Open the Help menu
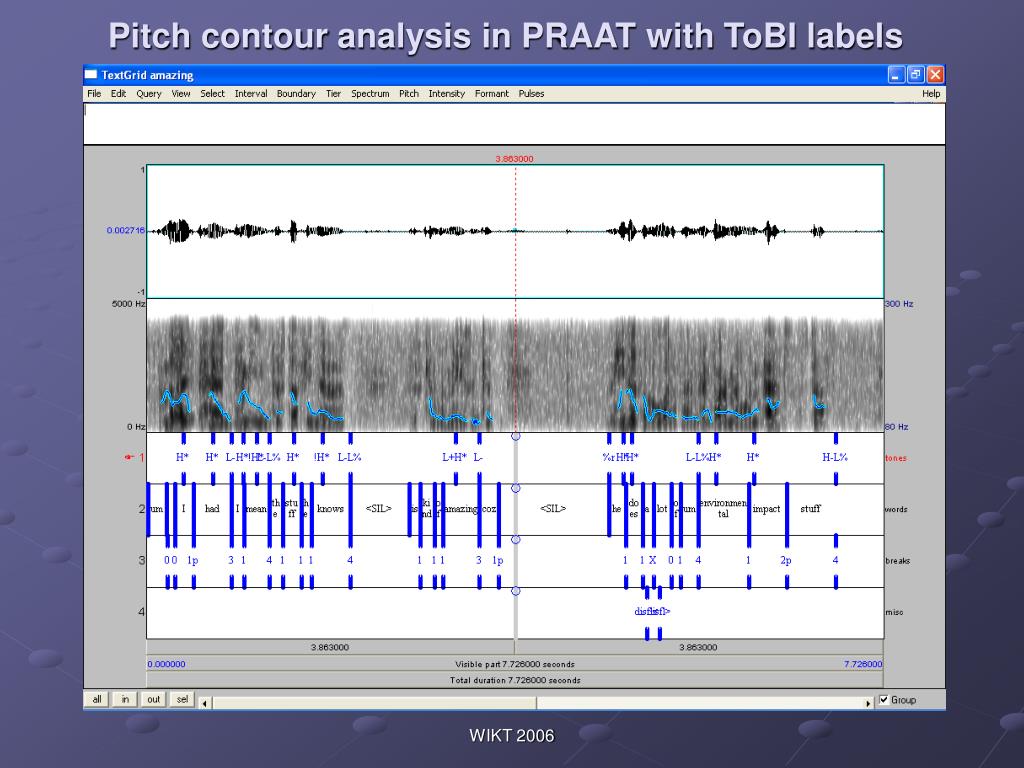Screen dimensions: 1024x768 click(x=931, y=93)
